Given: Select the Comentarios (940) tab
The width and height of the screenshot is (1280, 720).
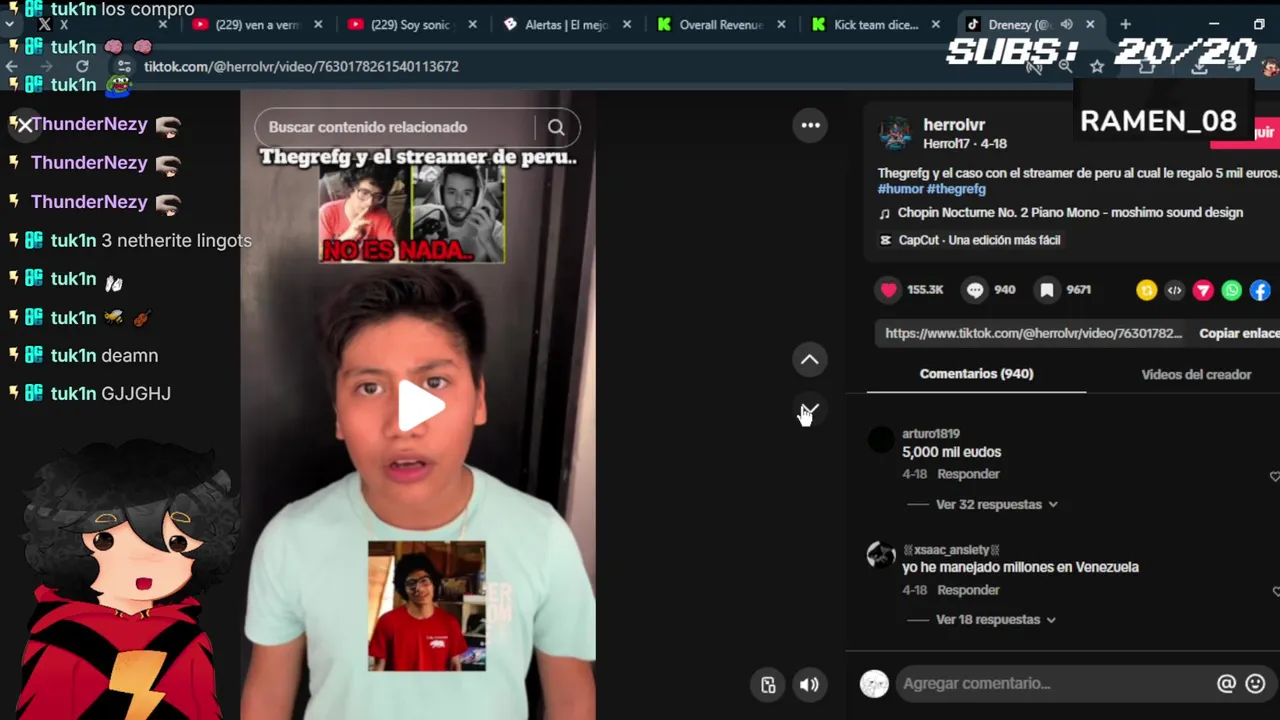Looking at the screenshot, I should tap(976, 374).
